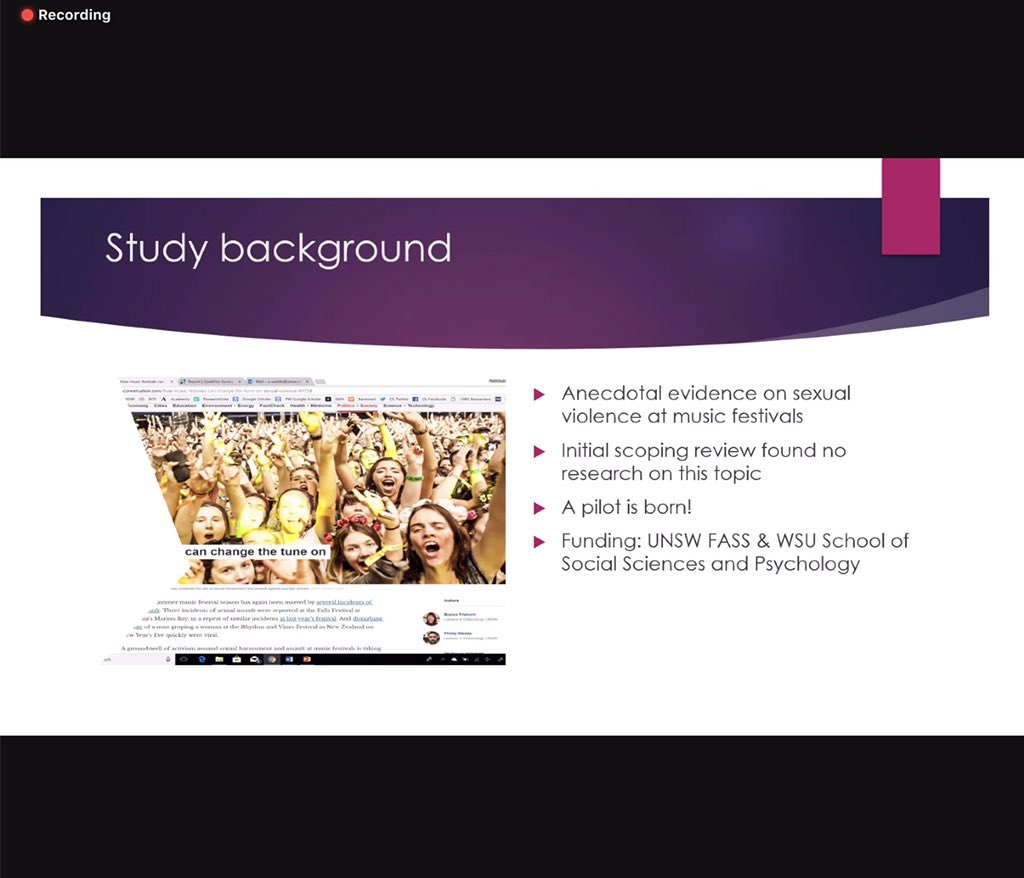Click the 'Funding: UNSW FASS & WSU' bullet

coord(735,552)
